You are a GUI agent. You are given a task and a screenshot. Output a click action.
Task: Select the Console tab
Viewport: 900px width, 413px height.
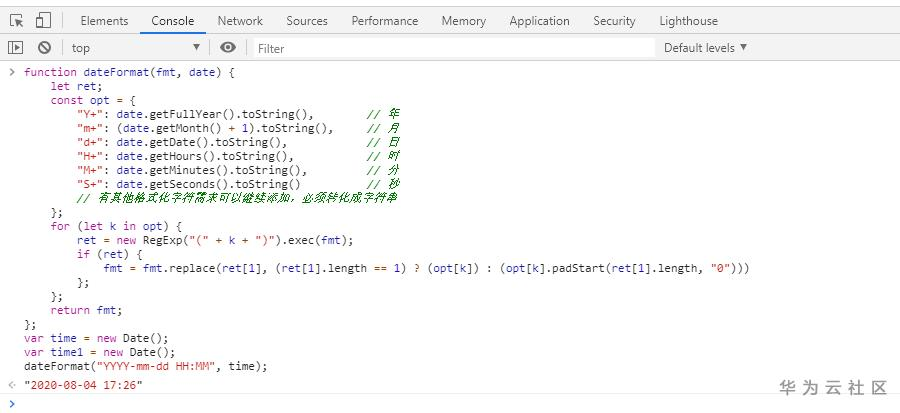(x=173, y=20)
